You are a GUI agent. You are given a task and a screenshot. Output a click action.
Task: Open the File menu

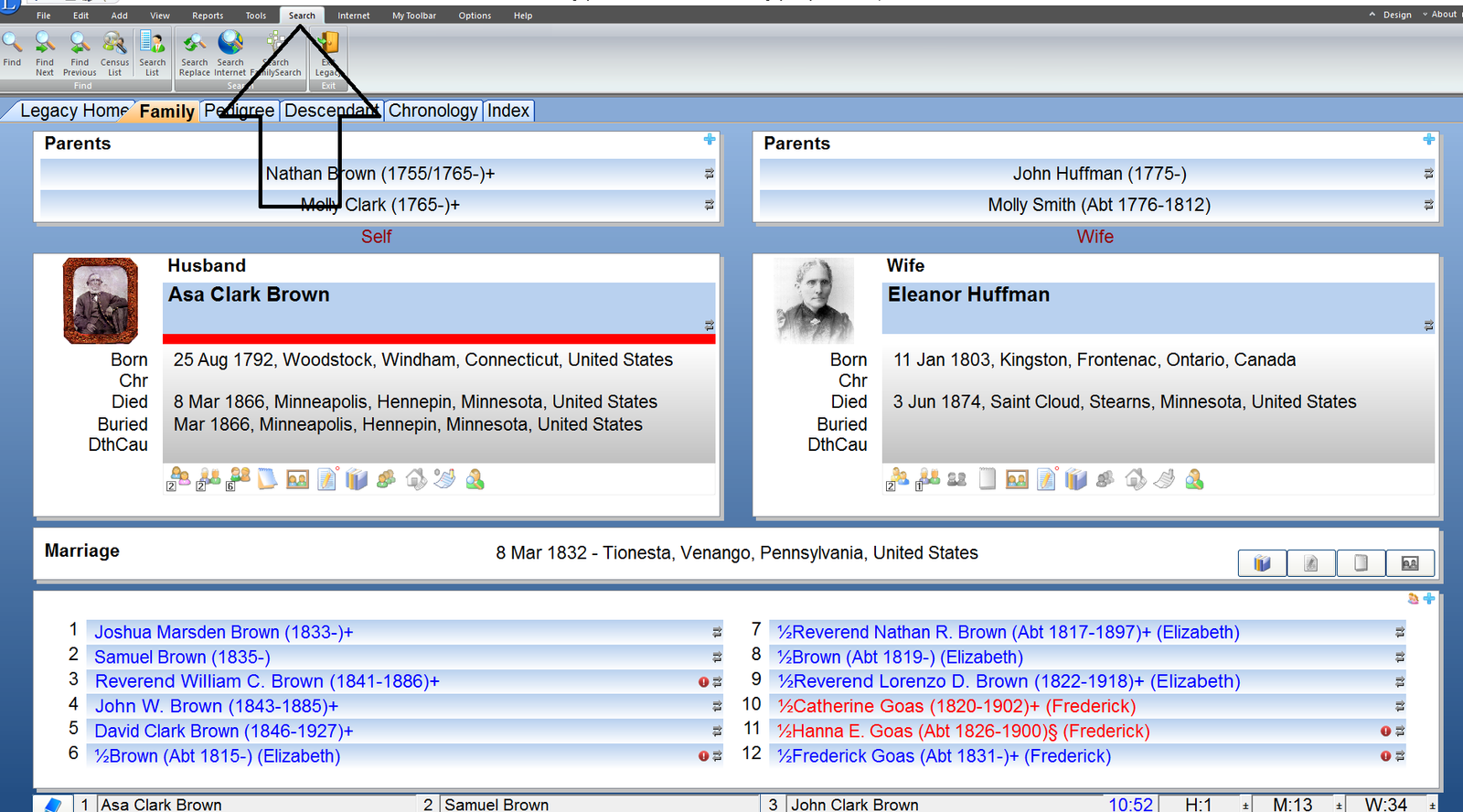[44, 16]
